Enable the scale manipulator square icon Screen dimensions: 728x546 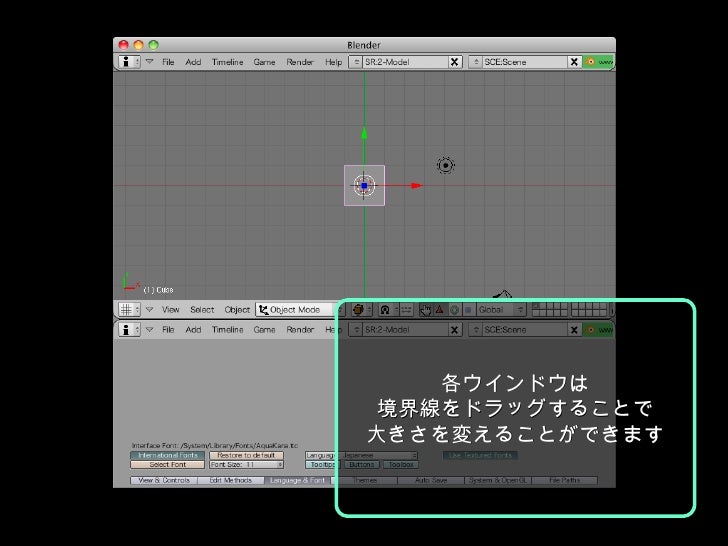(468, 310)
